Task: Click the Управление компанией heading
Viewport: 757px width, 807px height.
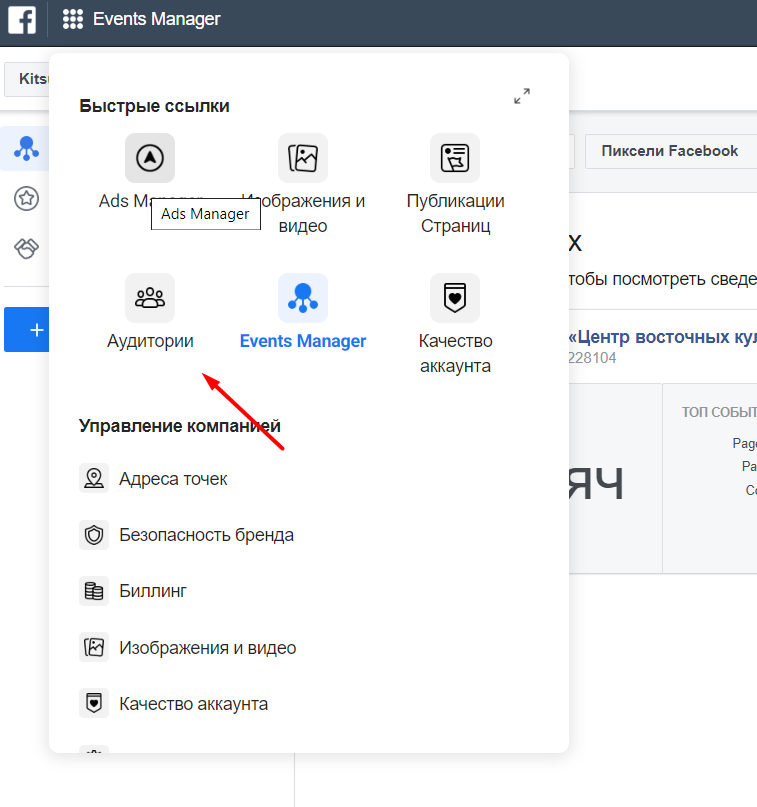Action: [x=180, y=426]
